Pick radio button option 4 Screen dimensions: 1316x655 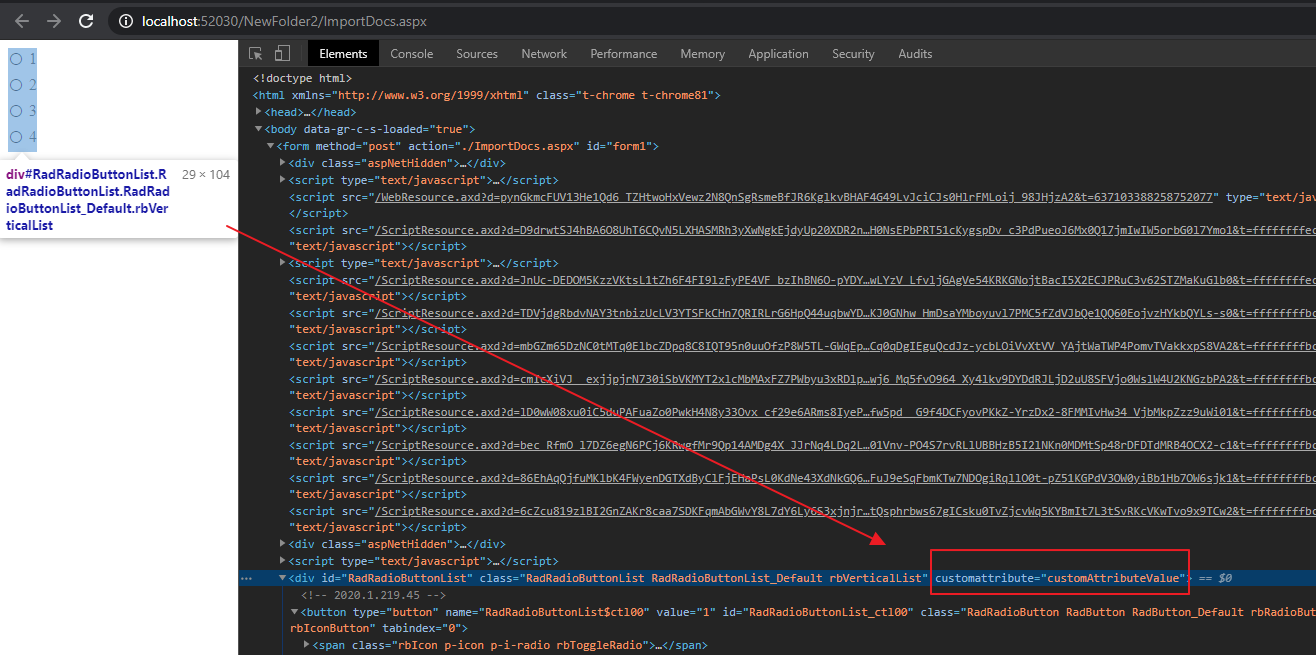(17, 137)
